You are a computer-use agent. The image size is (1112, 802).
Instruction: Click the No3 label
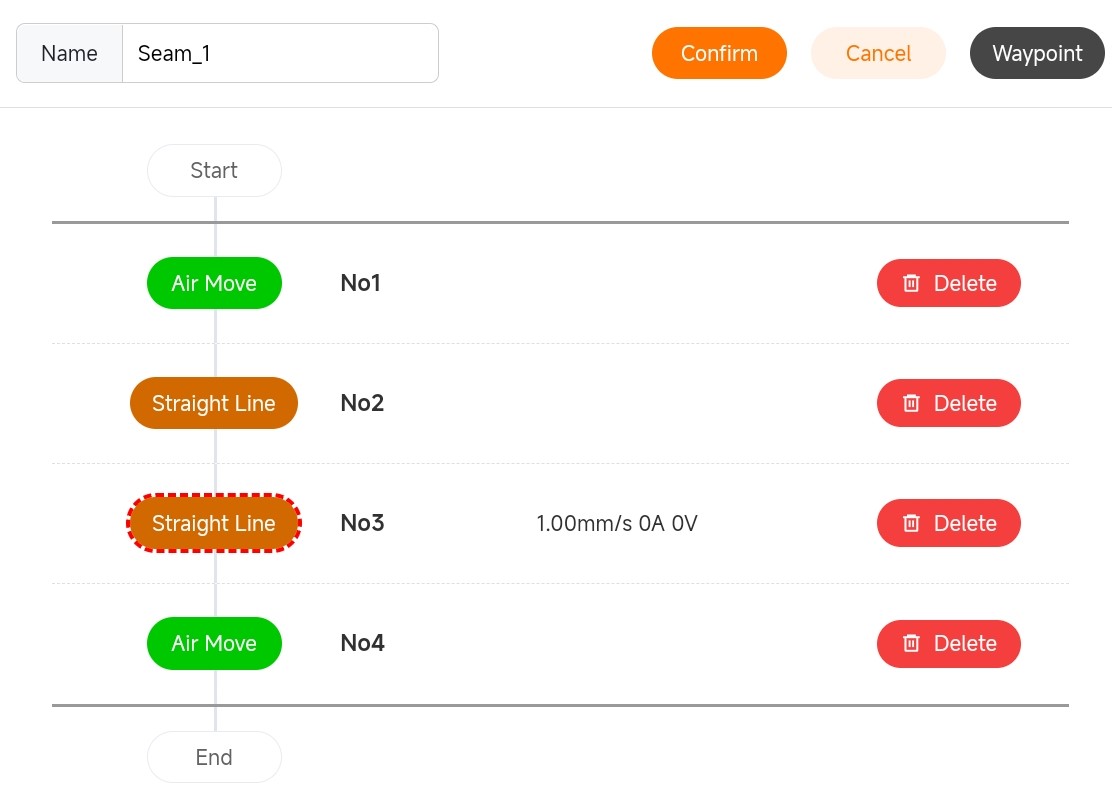point(362,523)
